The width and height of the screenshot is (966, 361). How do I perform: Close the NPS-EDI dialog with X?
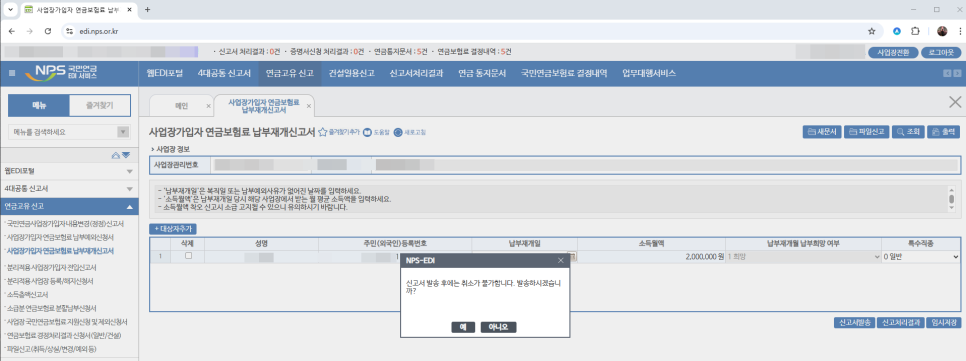click(x=561, y=261)
